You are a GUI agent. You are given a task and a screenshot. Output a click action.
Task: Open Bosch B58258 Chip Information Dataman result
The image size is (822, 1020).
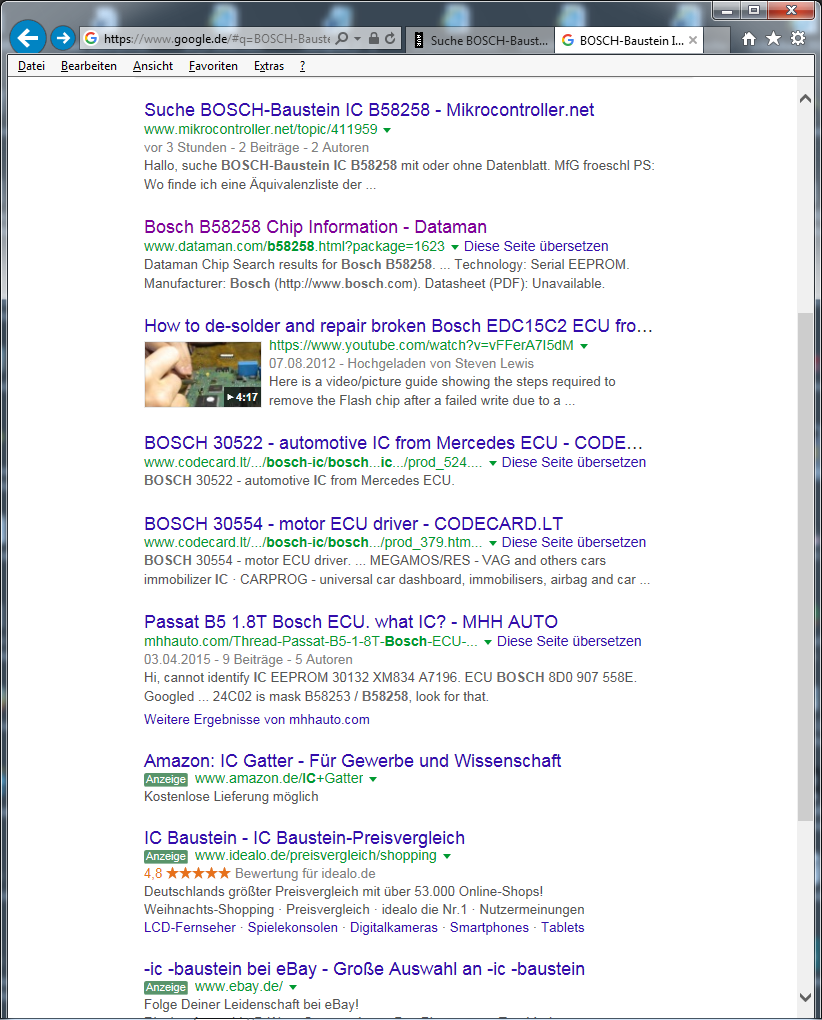[315, 227]
